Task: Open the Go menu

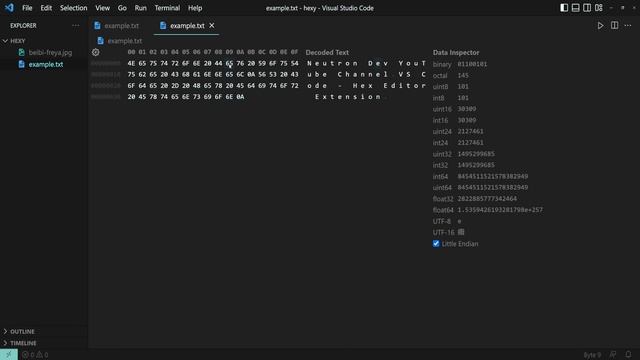Action: coord(122,8)
